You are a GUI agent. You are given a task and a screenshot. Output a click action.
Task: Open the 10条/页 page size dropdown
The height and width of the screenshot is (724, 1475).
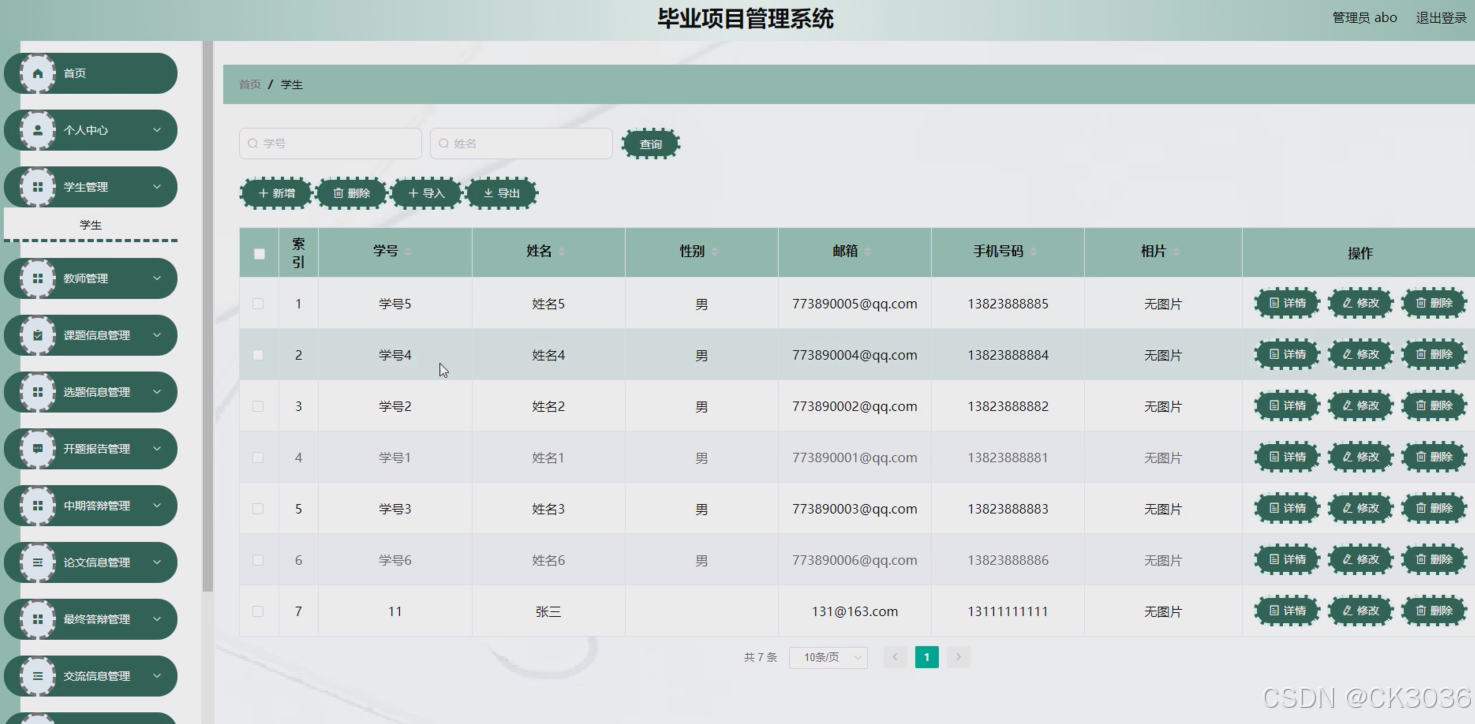click(828, 657)
